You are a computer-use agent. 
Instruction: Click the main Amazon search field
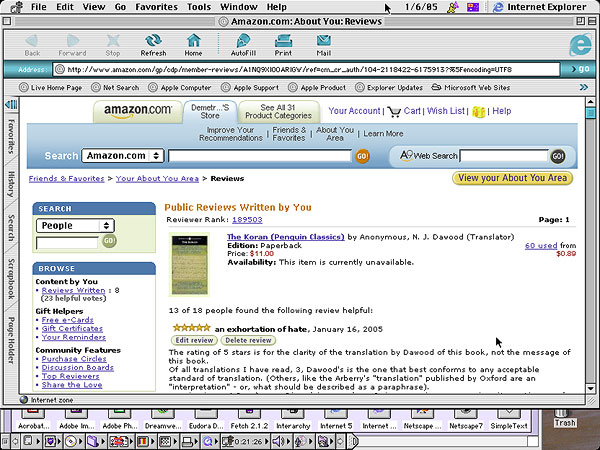click(x=260, y=156)
